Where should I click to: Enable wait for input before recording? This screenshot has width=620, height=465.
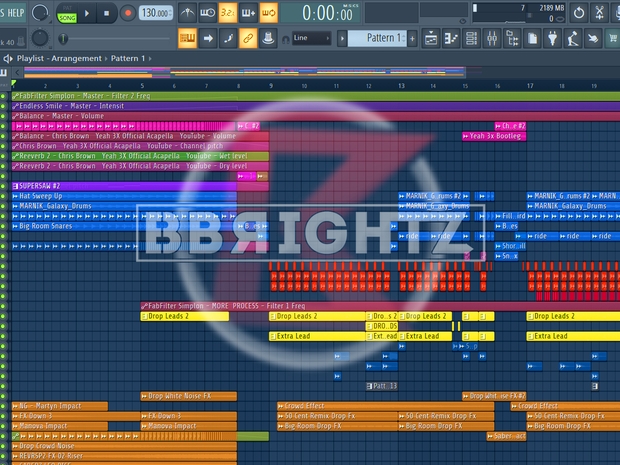(x=207, y=13)
